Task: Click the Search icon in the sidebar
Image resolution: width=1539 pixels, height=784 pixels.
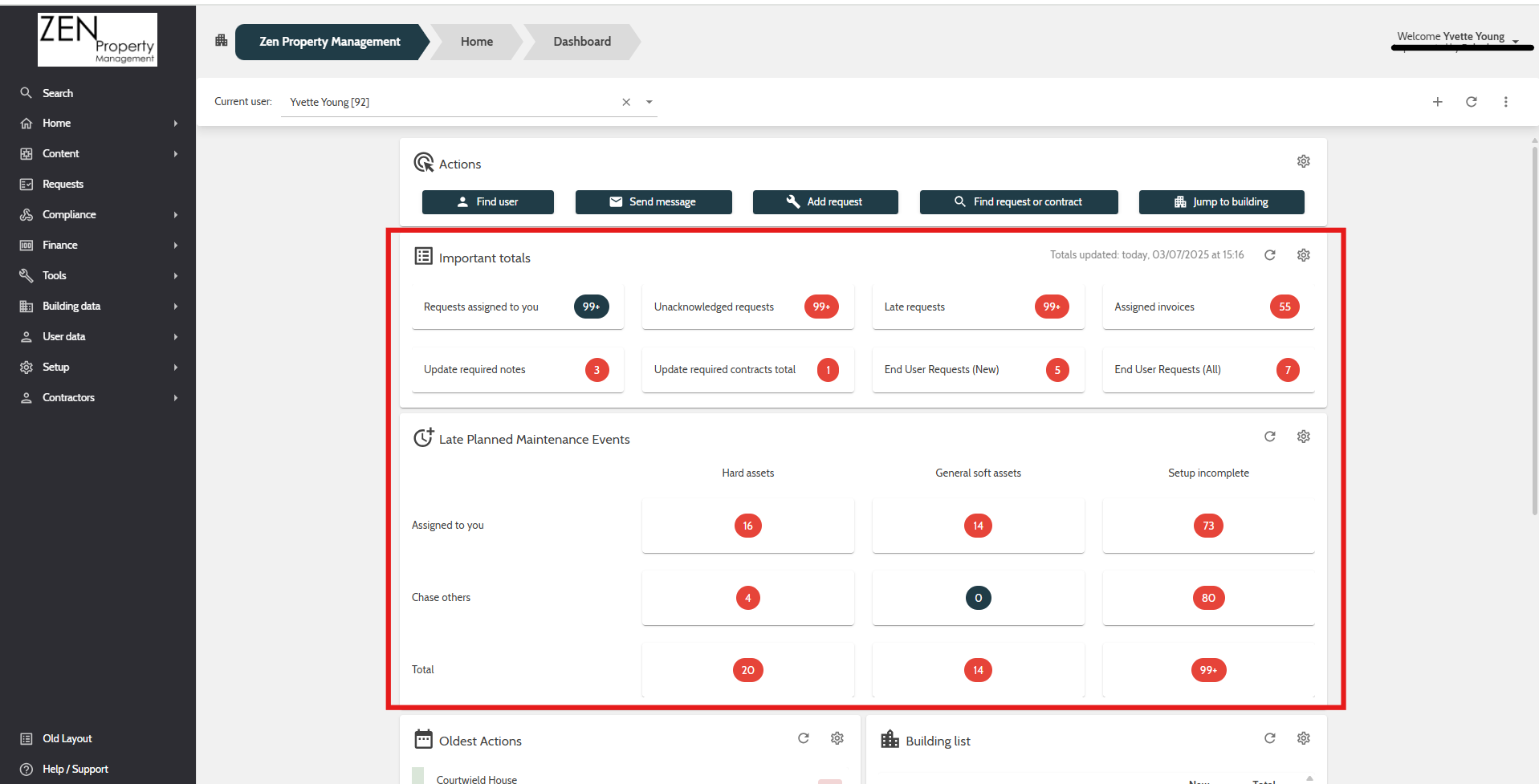Action: point(26,93)
